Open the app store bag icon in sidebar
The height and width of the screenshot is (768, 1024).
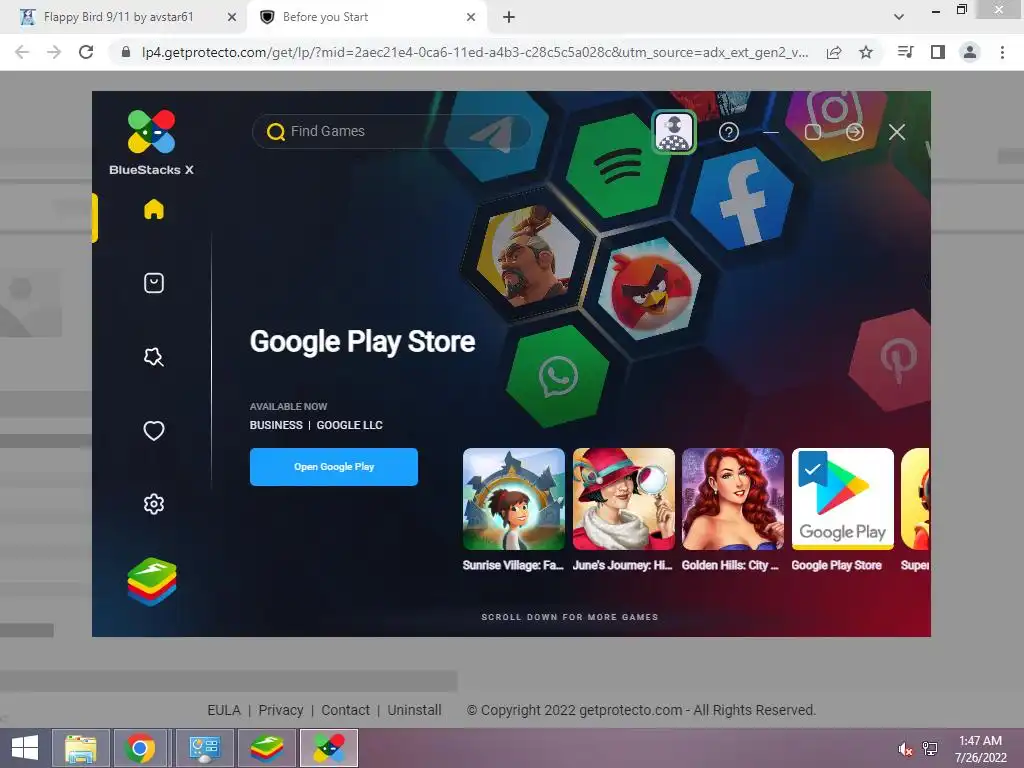point(153,283)
